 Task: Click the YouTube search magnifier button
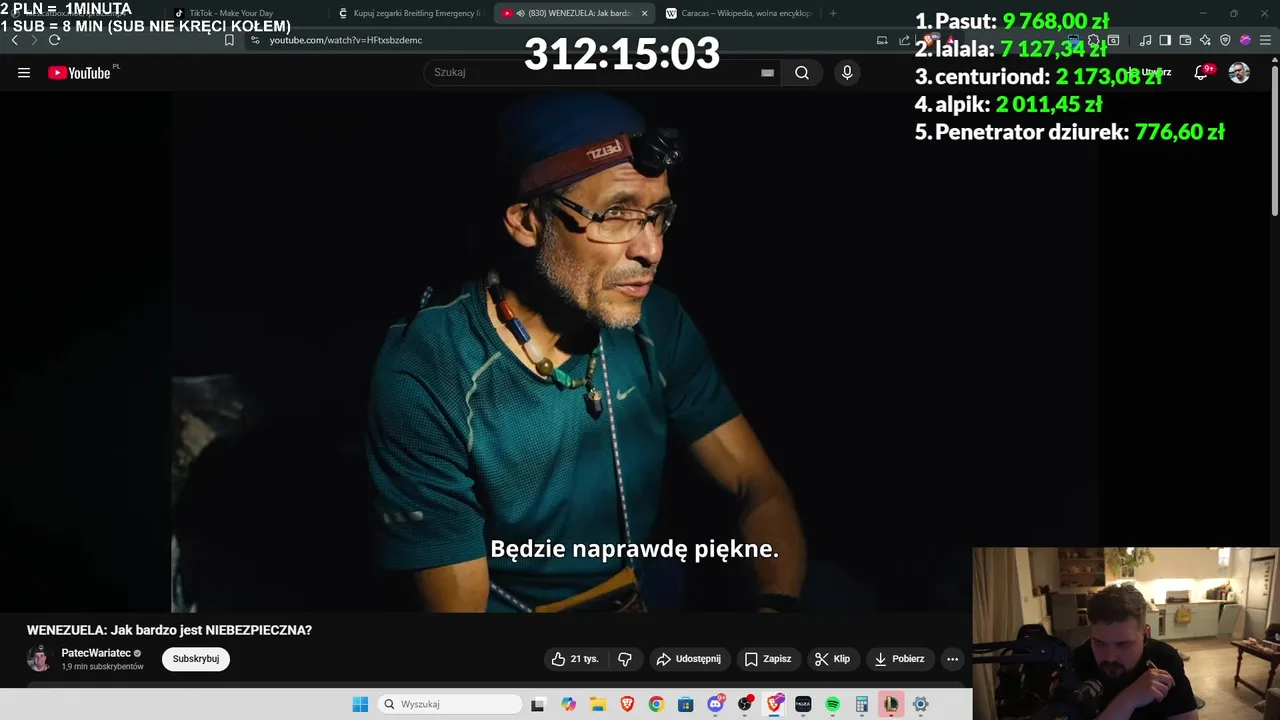pos(802,72)
